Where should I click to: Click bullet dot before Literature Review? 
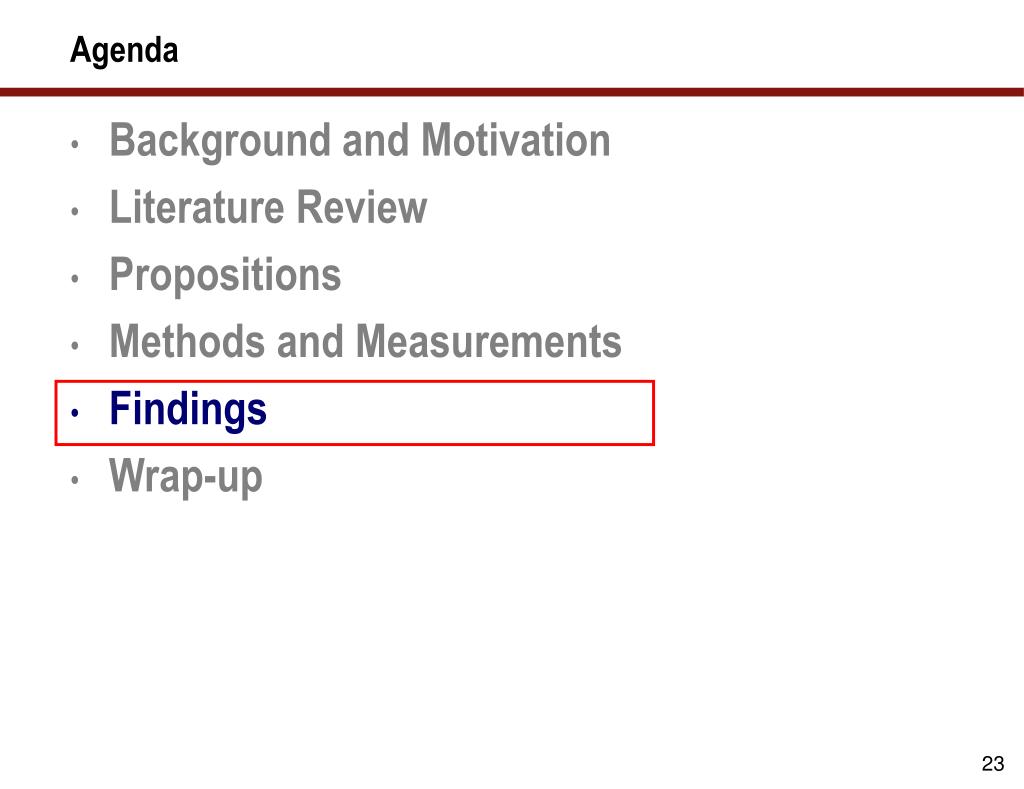tap(75, 211)
